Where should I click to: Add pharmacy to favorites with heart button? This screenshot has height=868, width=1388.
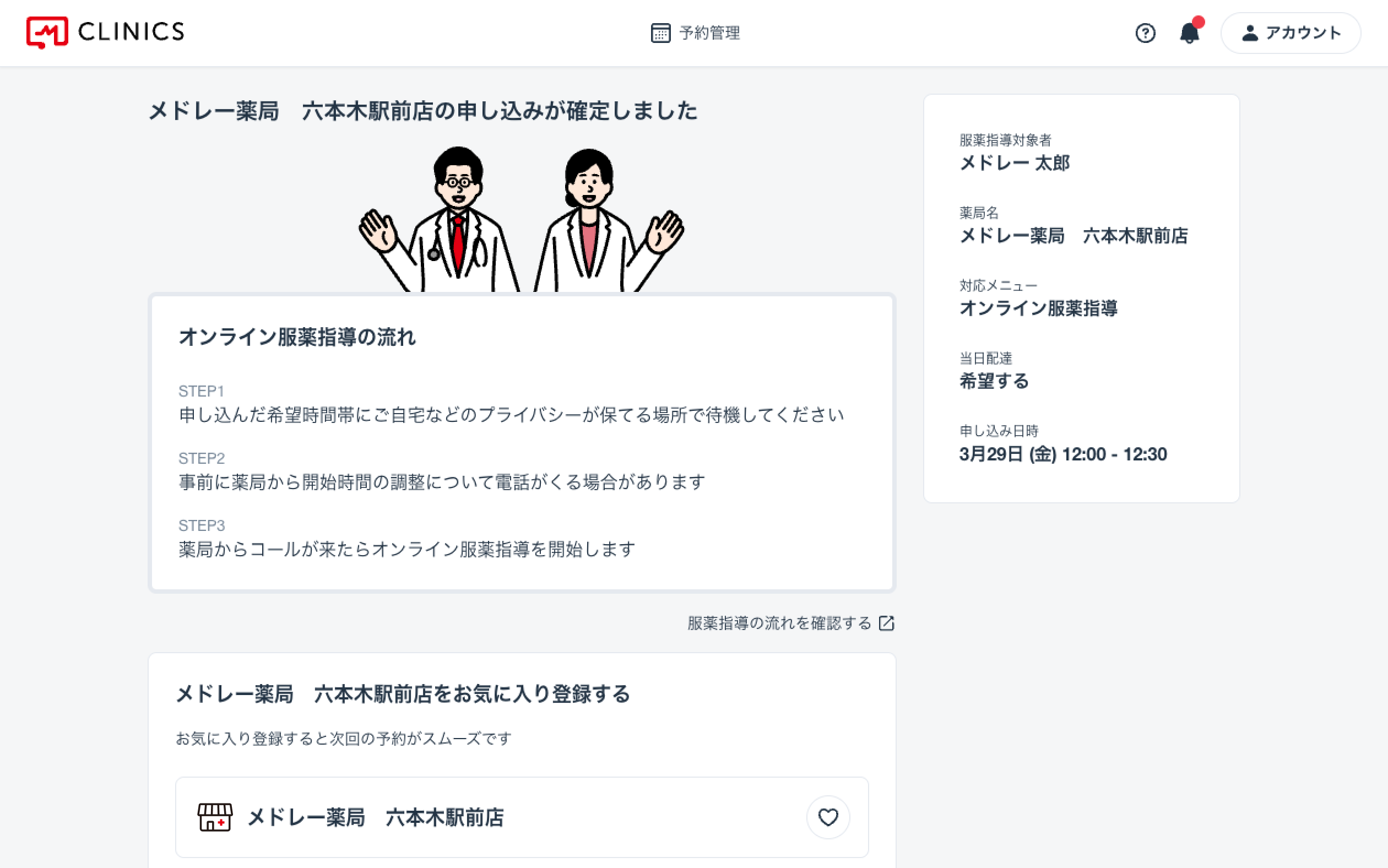click(828, 817)
